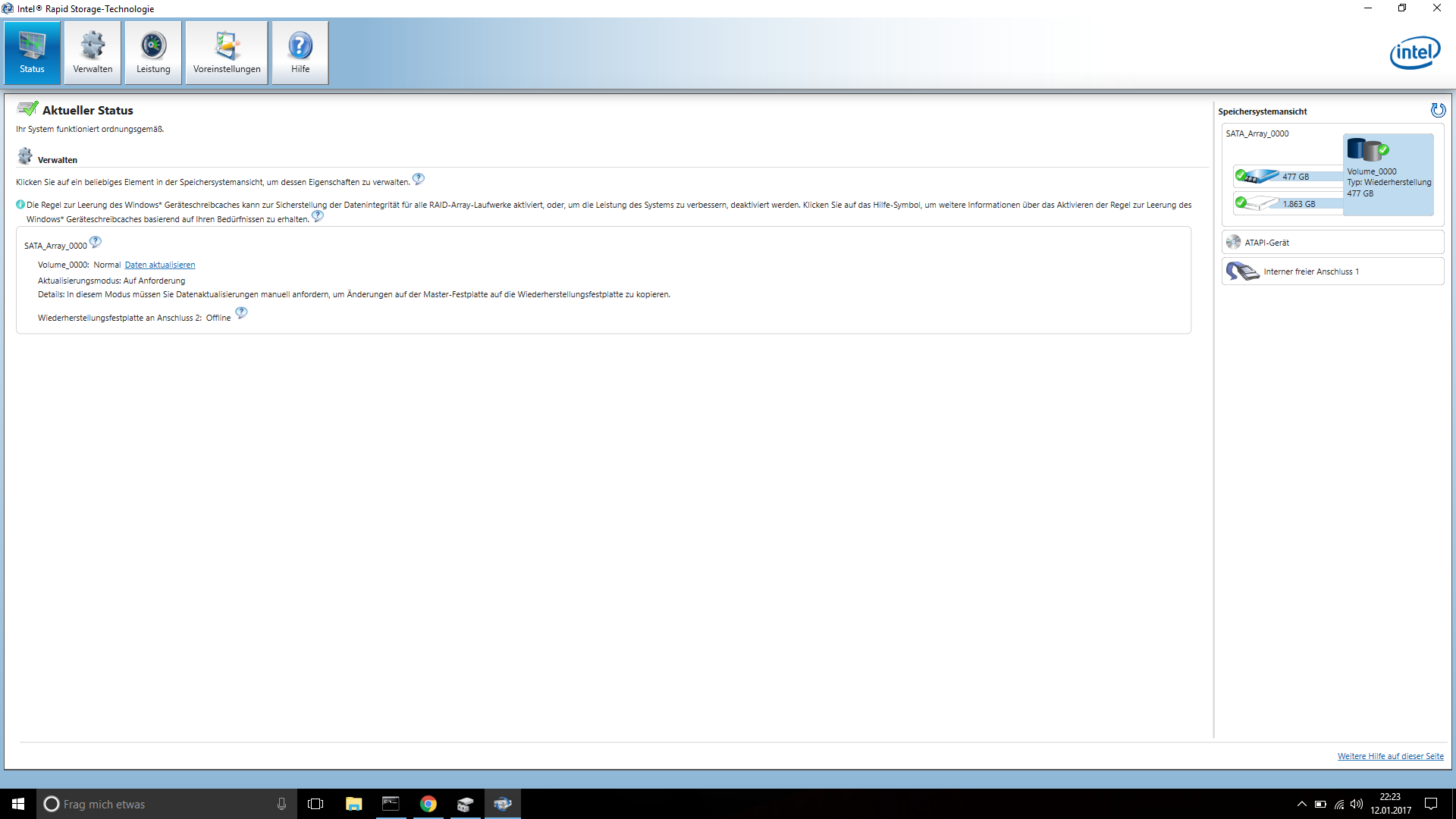The width and height of the screenshot is (1456, 819).
Task: Open Weitere Hilfe auf dieser Seite
Action: click(1390, 756)
